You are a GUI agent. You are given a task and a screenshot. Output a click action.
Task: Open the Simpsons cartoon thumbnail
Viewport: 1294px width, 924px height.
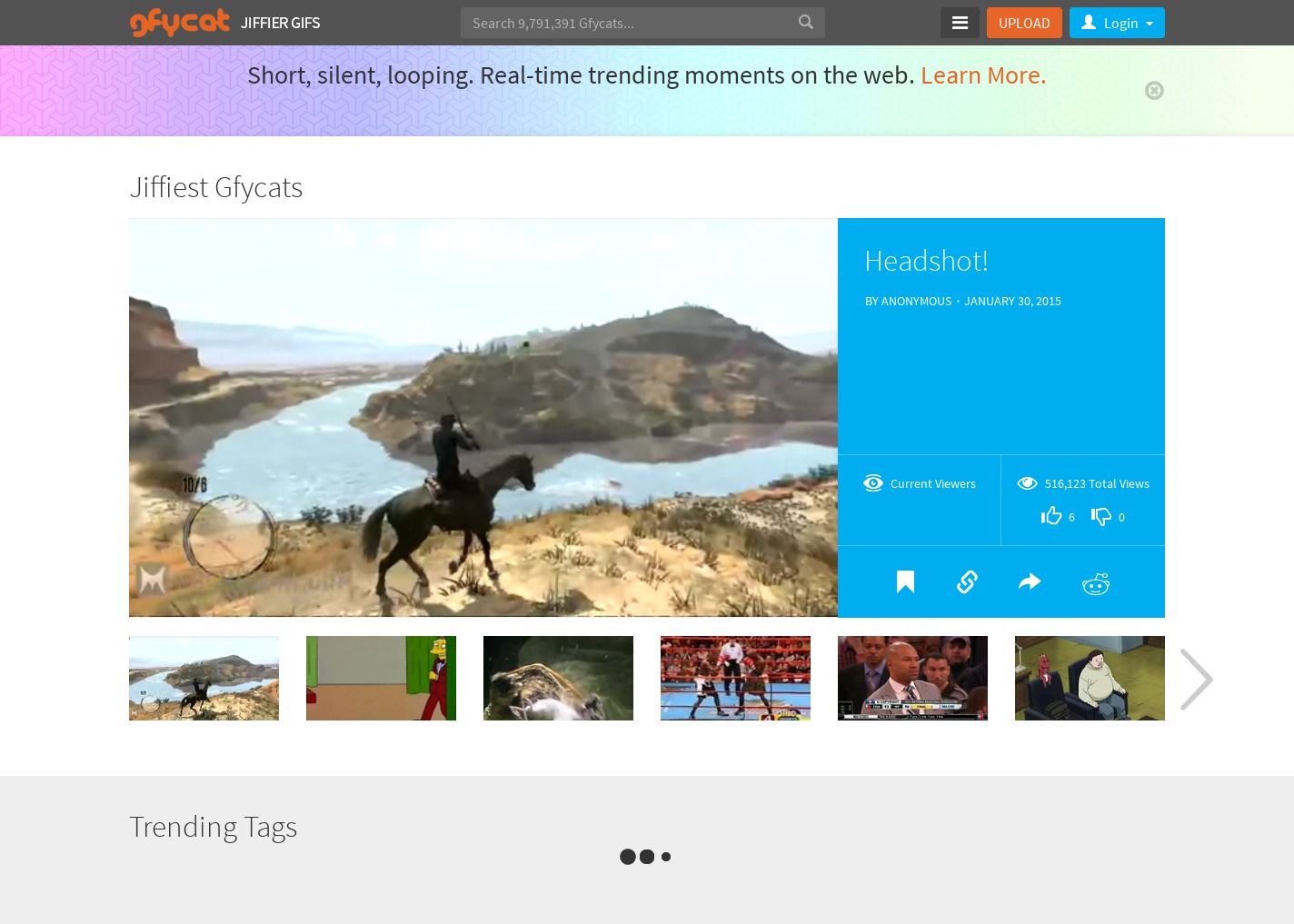pos(381,678)
